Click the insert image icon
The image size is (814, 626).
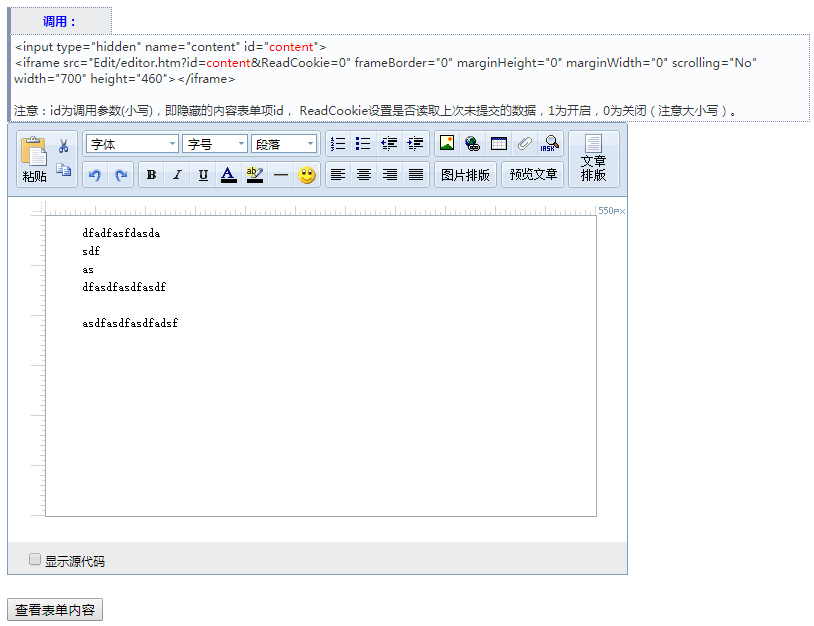447,143
